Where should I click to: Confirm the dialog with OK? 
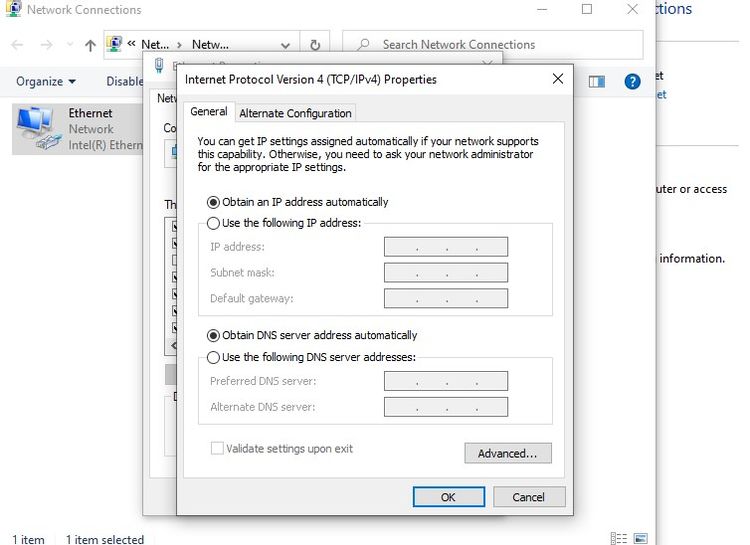[x=448, y=497]
